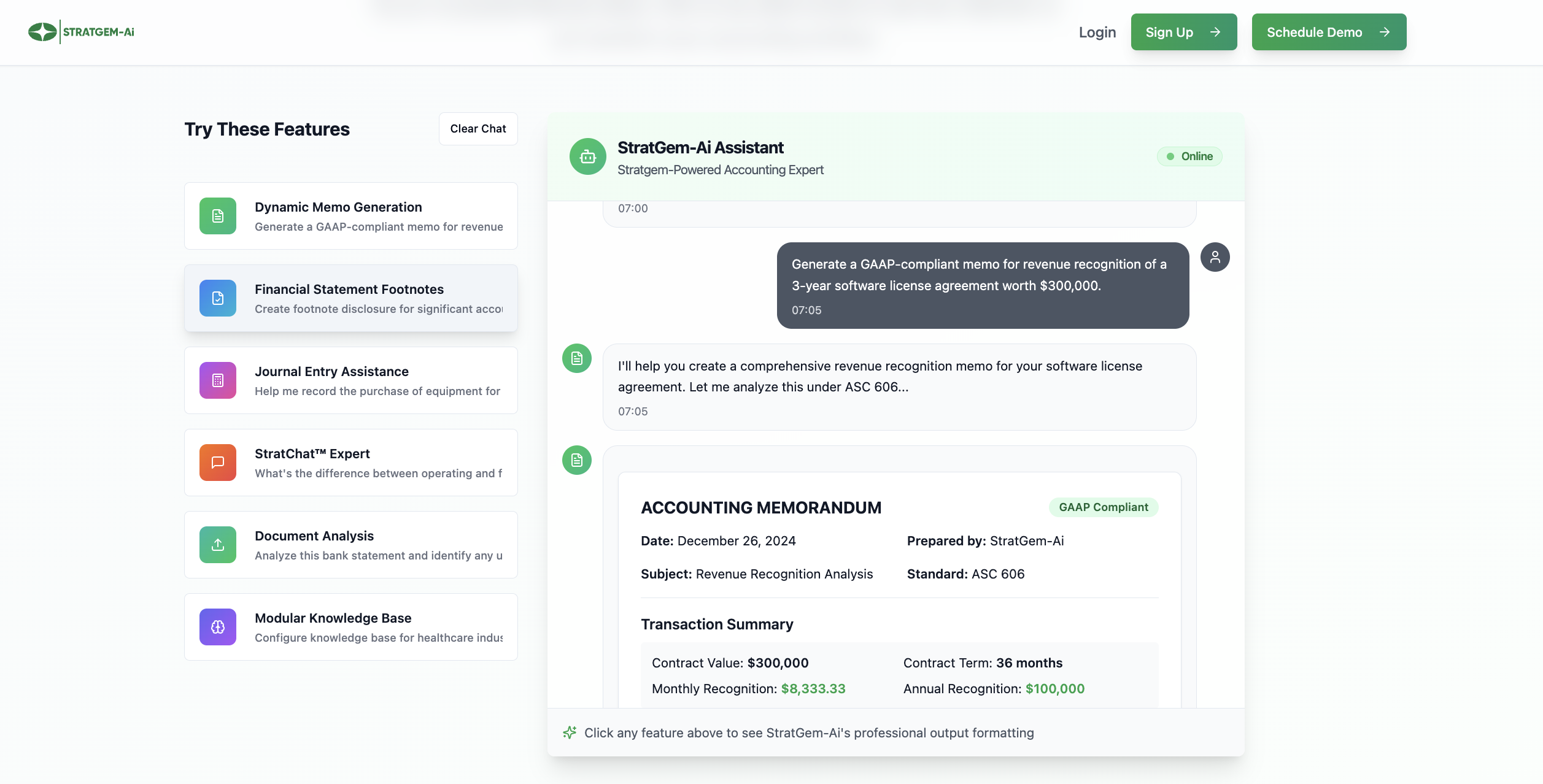Click the Clear Chat button
This screenshot has width=1543, height=784.
(x=478, y=129)
